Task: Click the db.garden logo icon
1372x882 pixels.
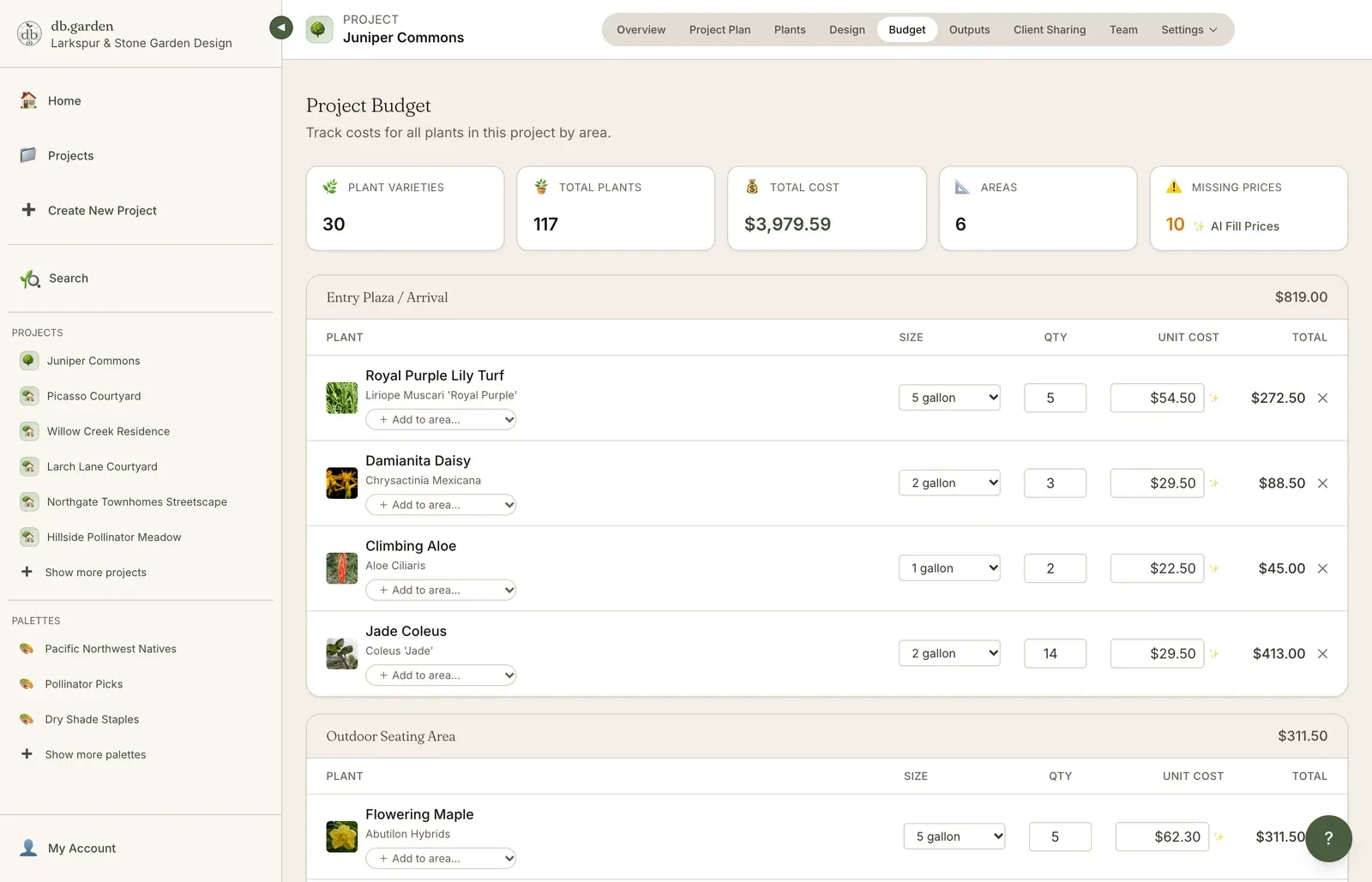Action: pyautogui.click(x=30, y=33)
